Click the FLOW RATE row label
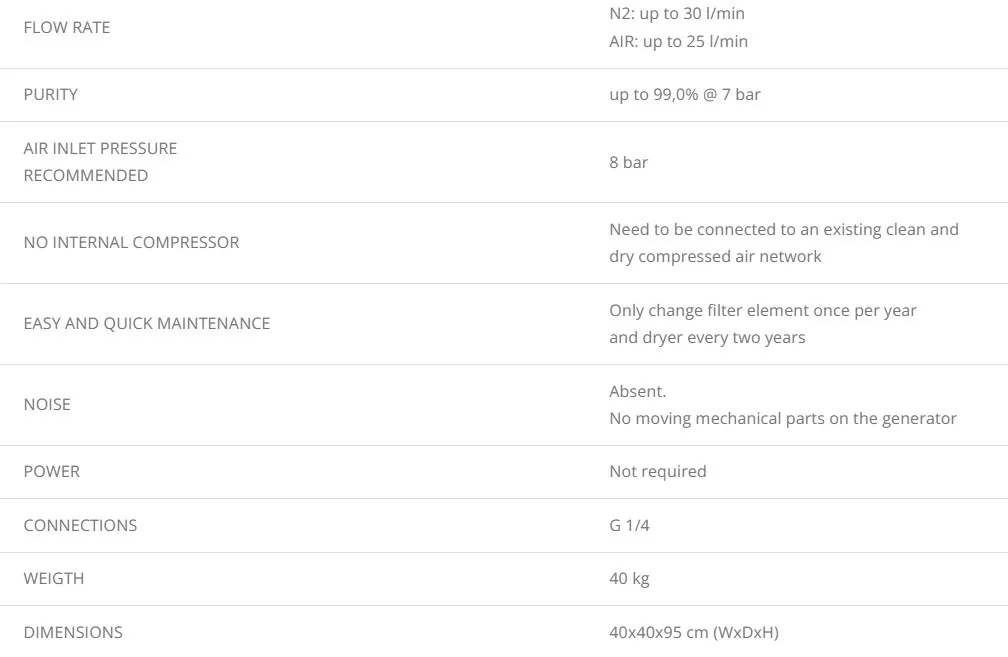This screenshot has width=1008, height=657. 67,27
